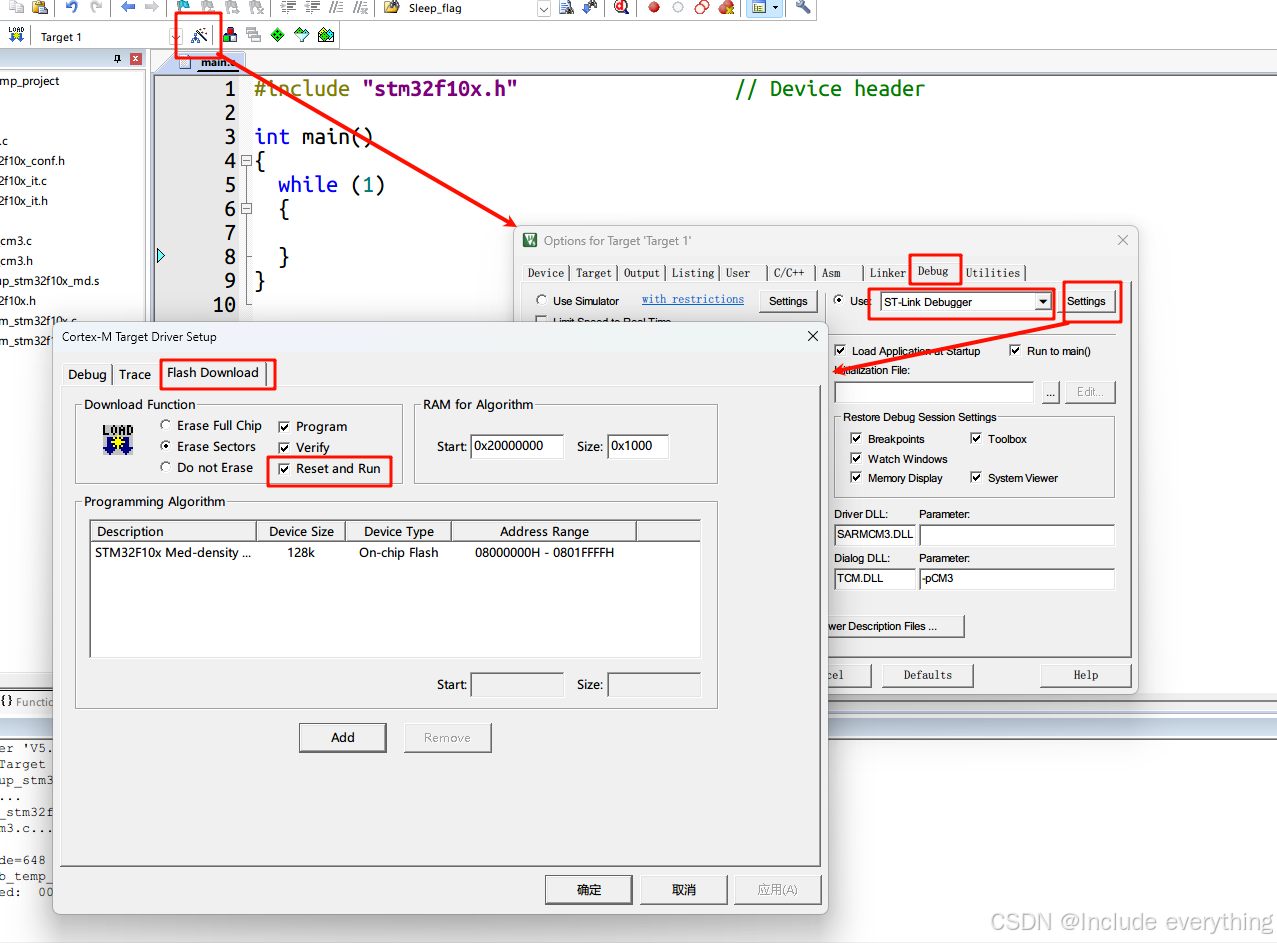Select Use Simulator radio in Options dialog
Screen dimensions: 1277x943
pyautogui.click(x=541, y=301)
